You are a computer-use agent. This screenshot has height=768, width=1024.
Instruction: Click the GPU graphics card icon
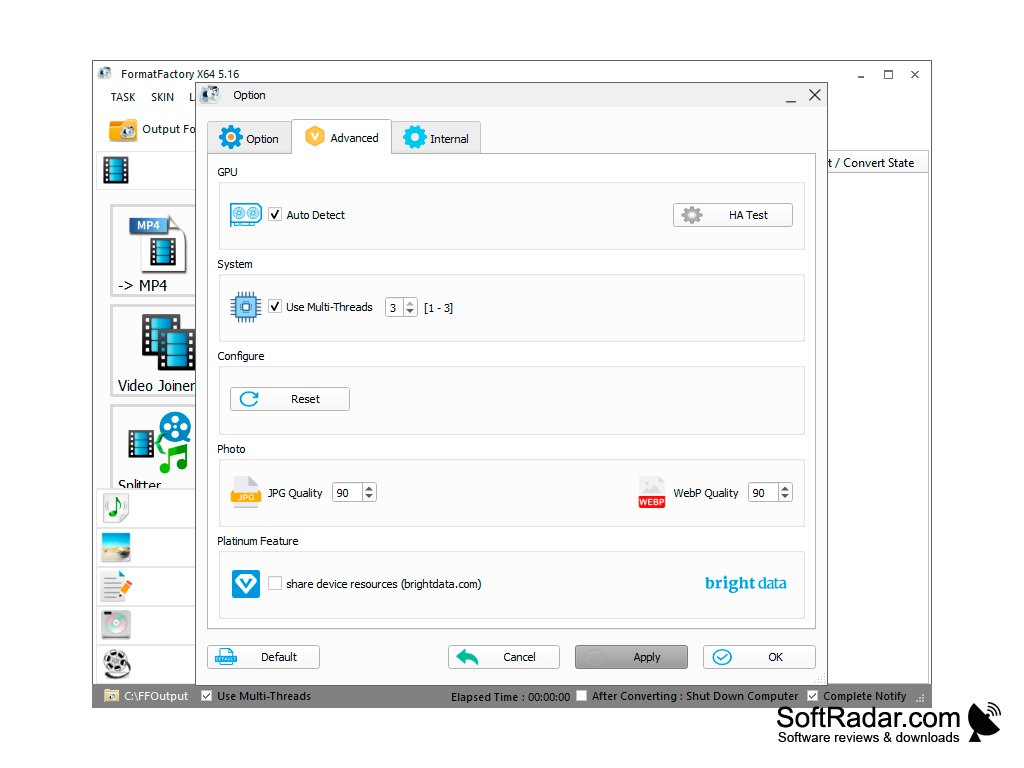(246, 214)
